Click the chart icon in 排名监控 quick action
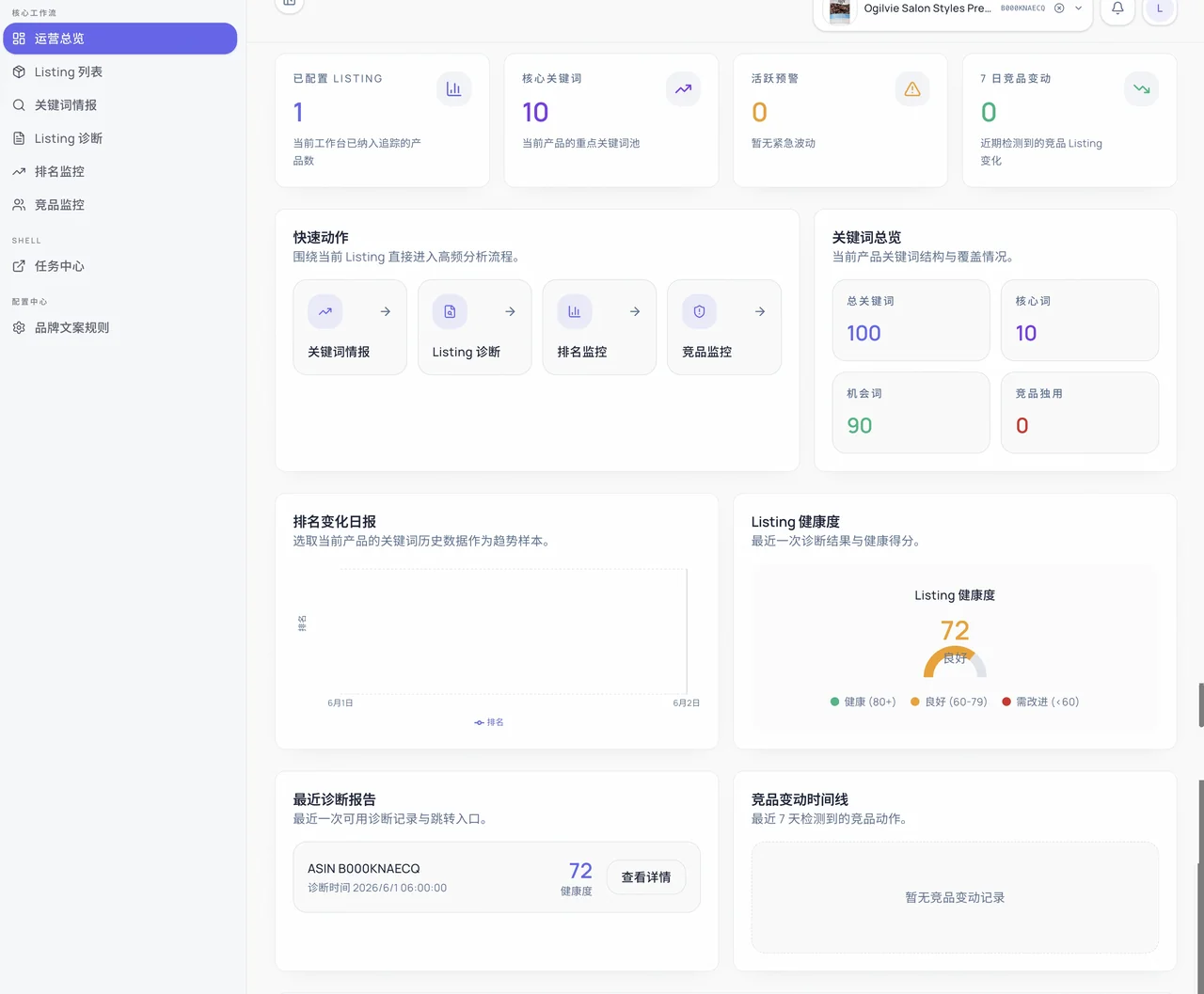 pyautogui.click(x=575, y=311)
